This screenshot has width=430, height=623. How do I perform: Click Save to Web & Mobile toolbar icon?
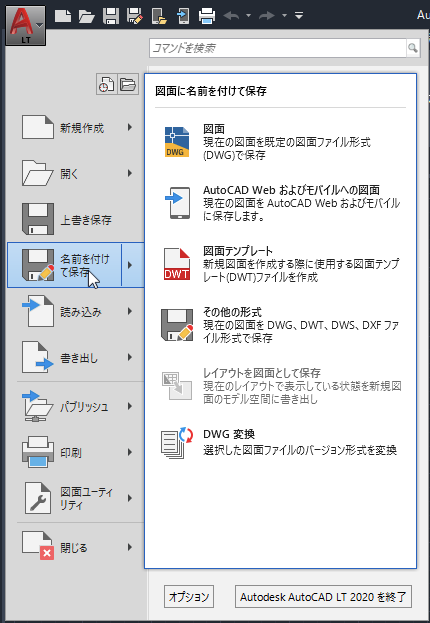point(183,16)
